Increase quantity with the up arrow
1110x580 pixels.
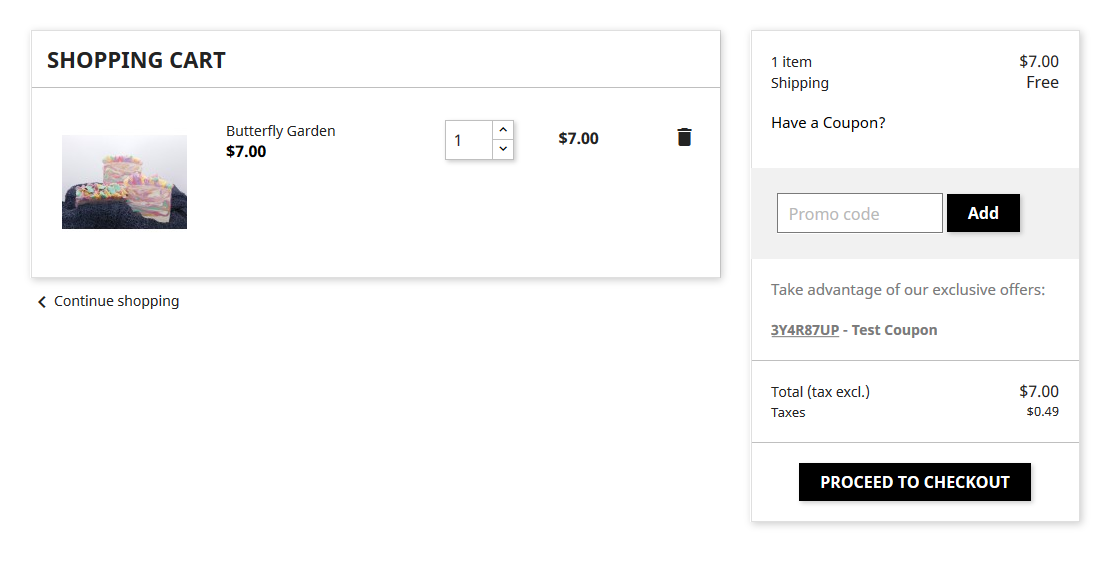click(503, 130)
